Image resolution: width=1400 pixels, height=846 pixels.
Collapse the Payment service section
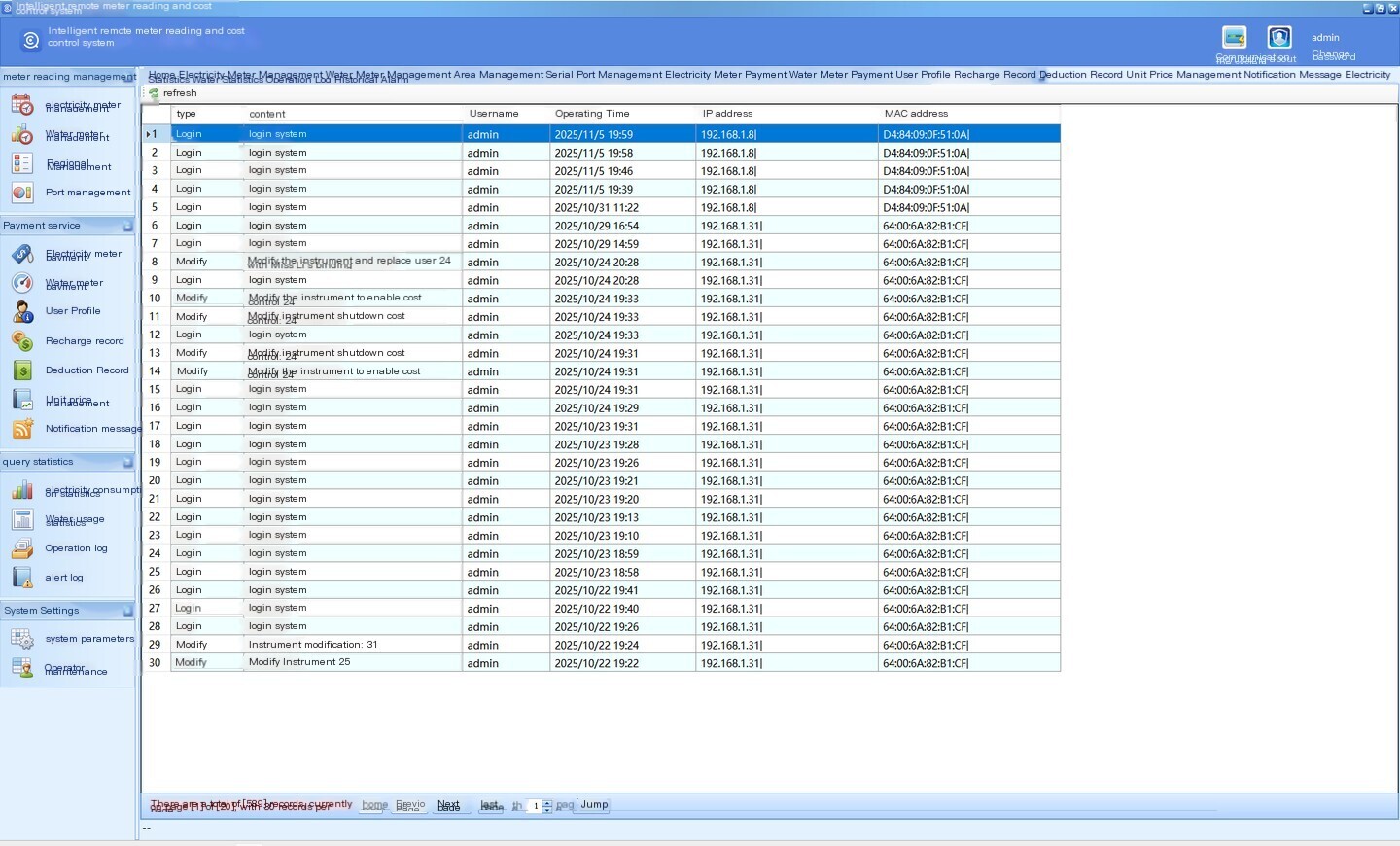pyautogui.click(x=127, y=226)
